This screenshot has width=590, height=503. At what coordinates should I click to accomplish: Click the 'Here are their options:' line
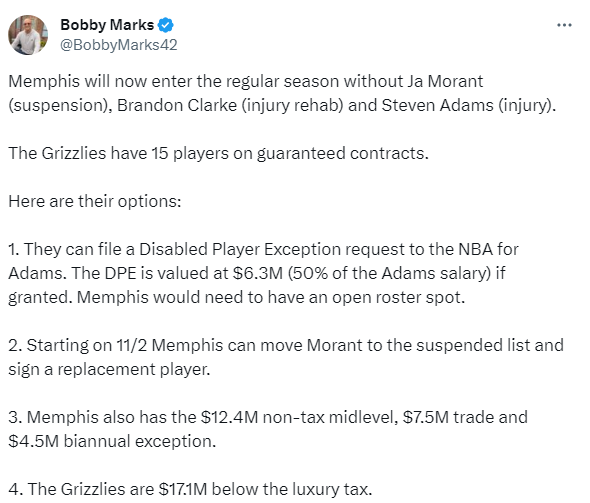95,202
